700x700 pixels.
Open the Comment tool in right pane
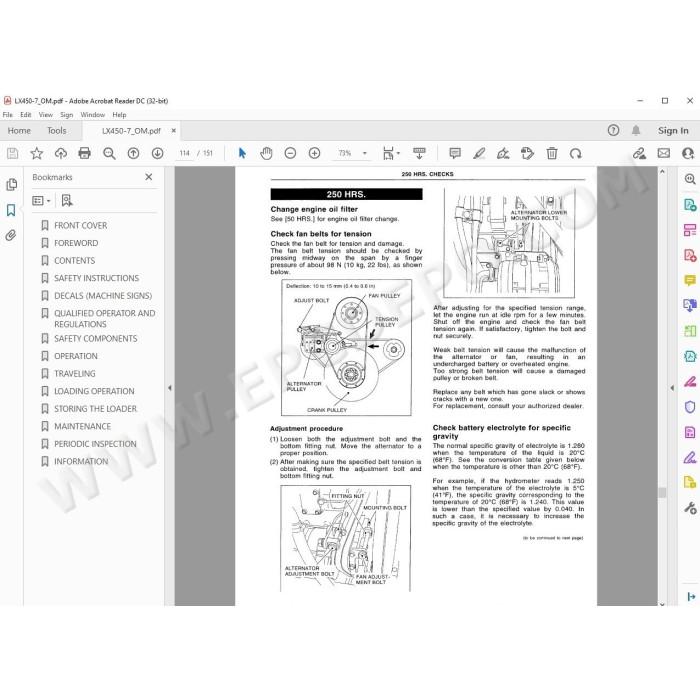click(690, 280)
